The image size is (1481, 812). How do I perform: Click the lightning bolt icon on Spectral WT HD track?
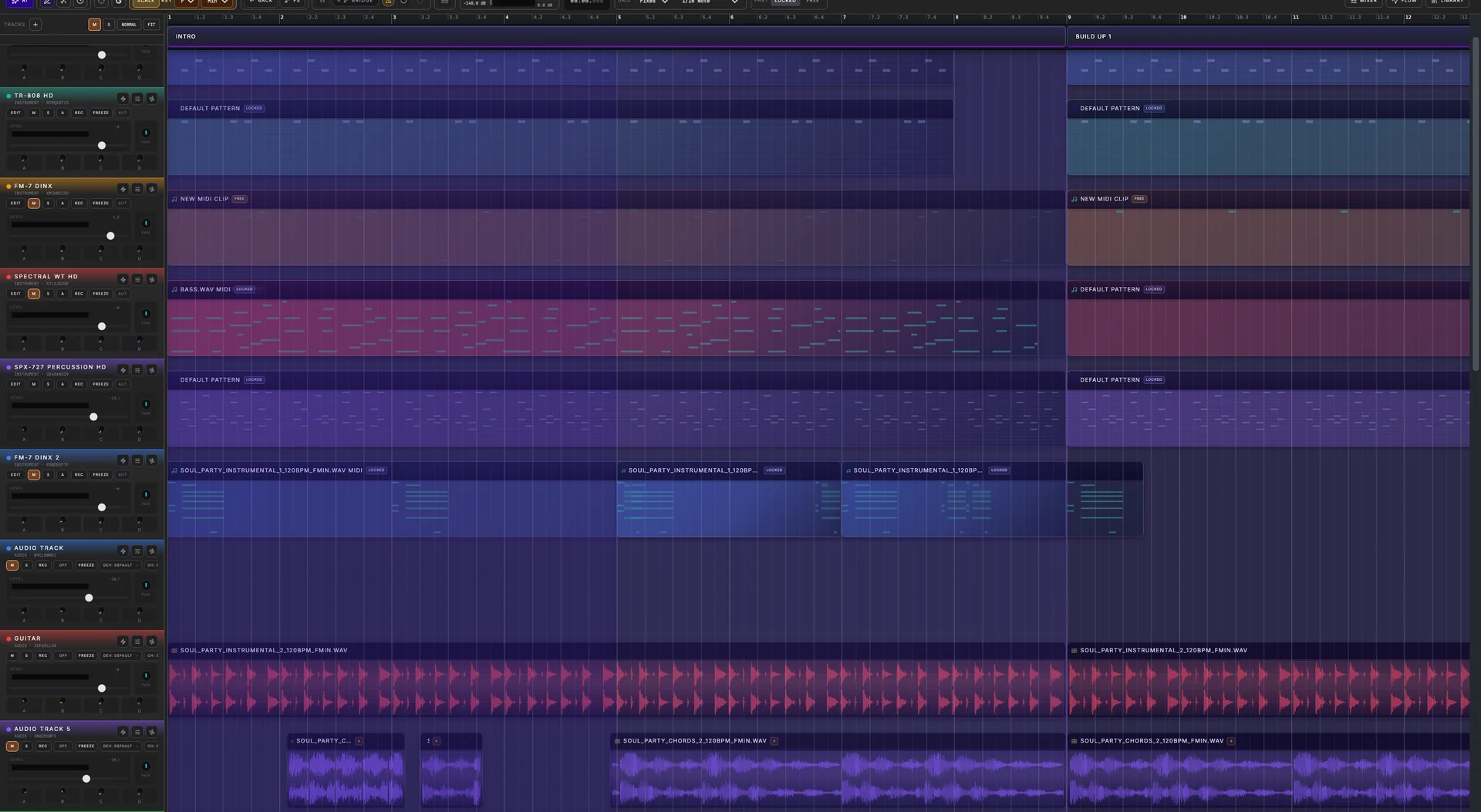[x=123, y=279]
